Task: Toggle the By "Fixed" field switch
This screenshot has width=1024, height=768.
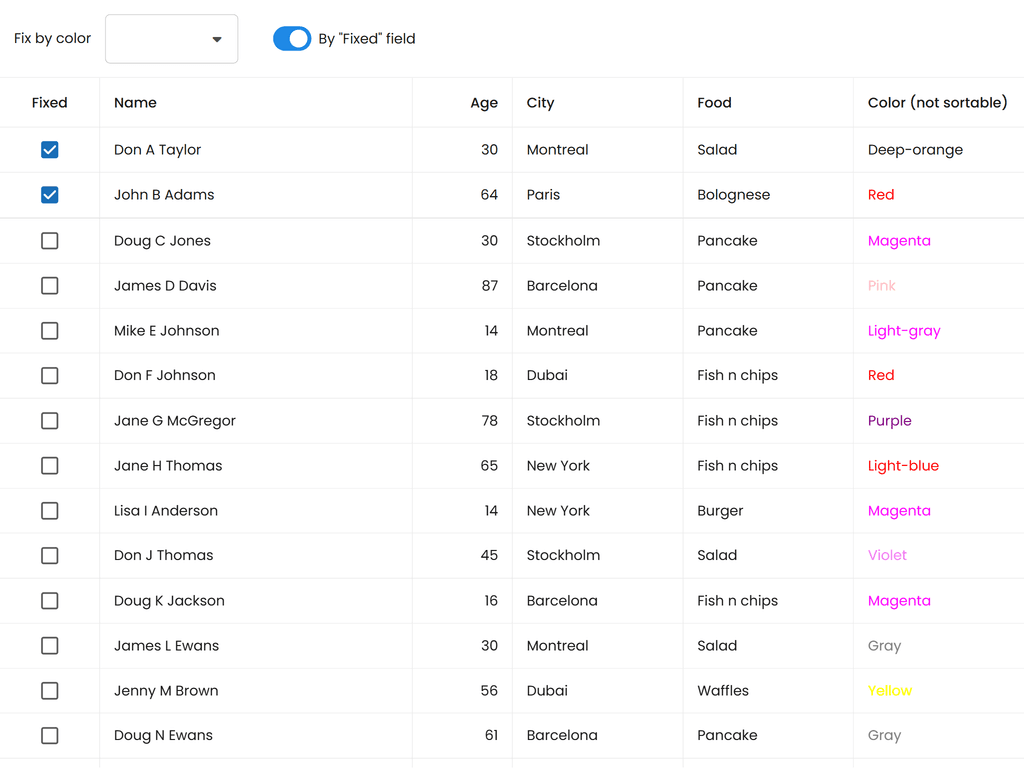Action: tap(292, 39)
